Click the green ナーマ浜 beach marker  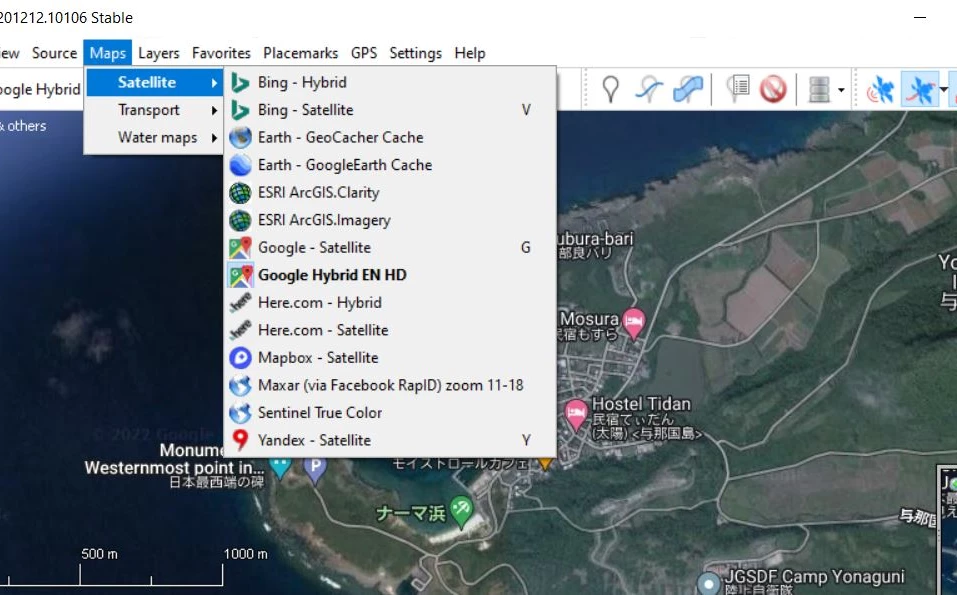(460, 510)
